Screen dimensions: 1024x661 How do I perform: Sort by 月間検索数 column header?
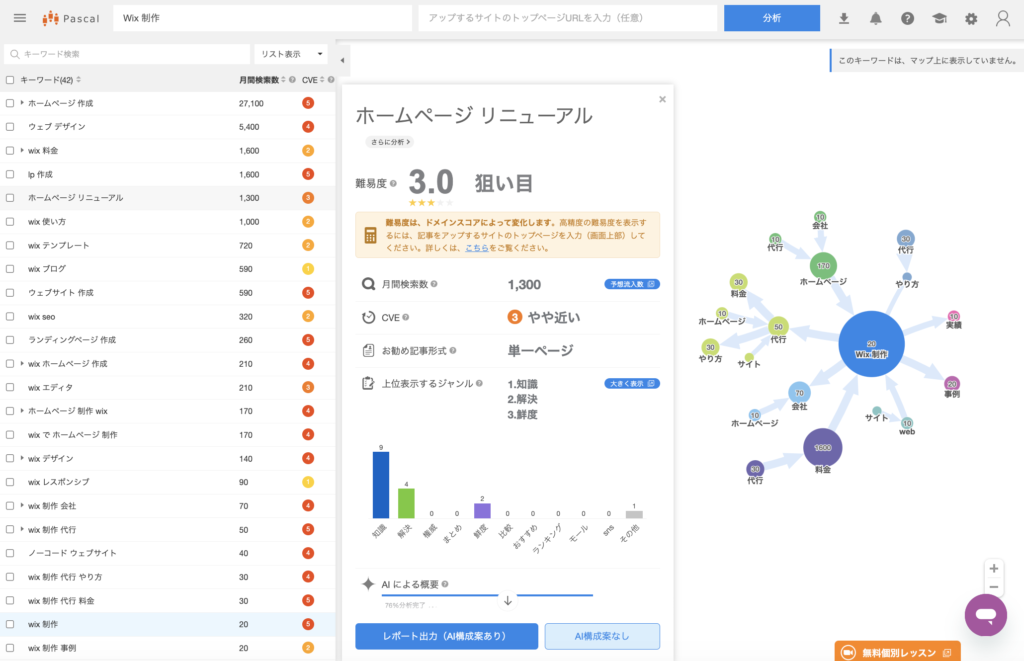tap(265, 80)
